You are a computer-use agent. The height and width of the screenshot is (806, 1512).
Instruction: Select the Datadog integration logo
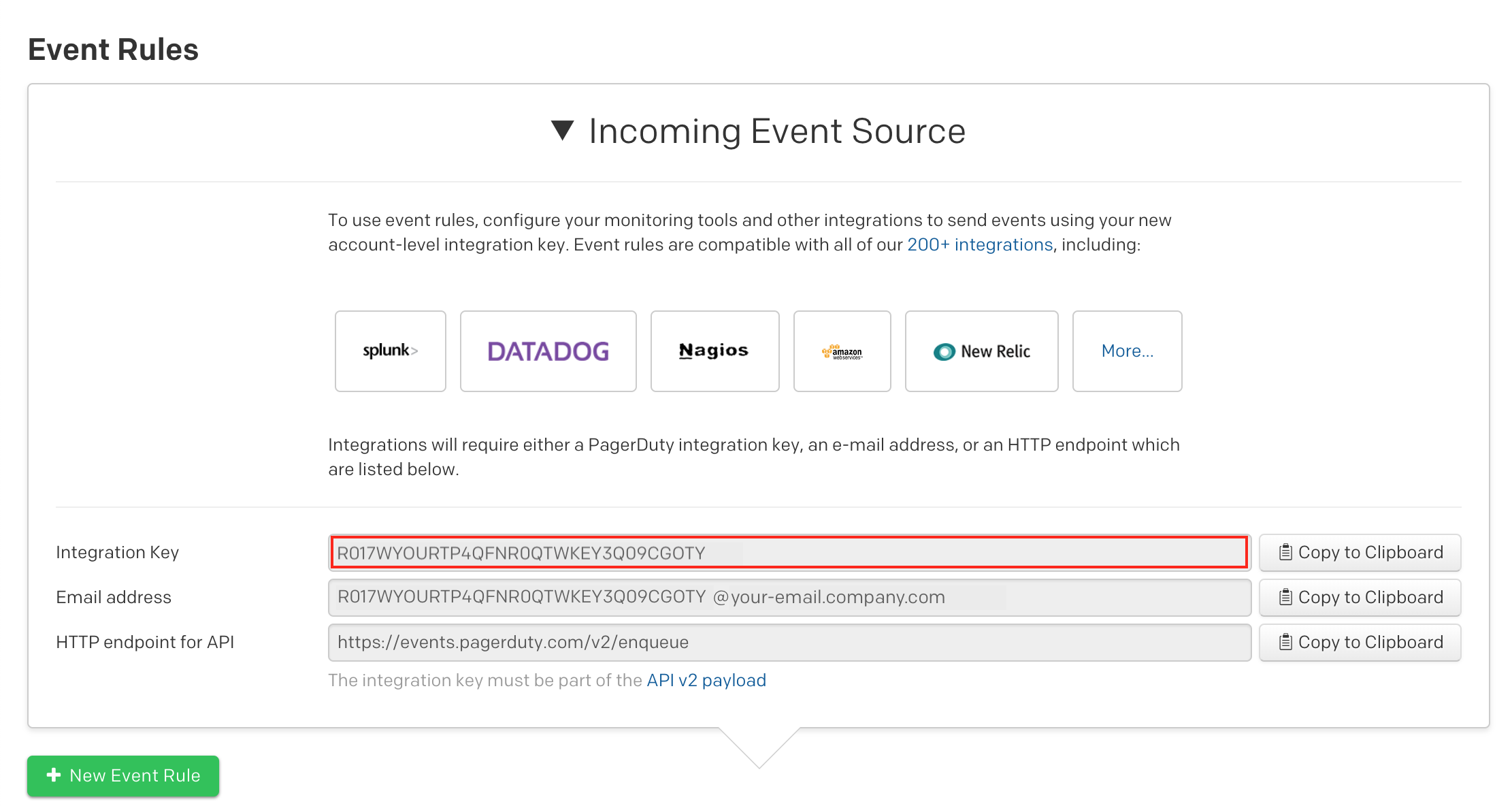click(x=548, y=351)
